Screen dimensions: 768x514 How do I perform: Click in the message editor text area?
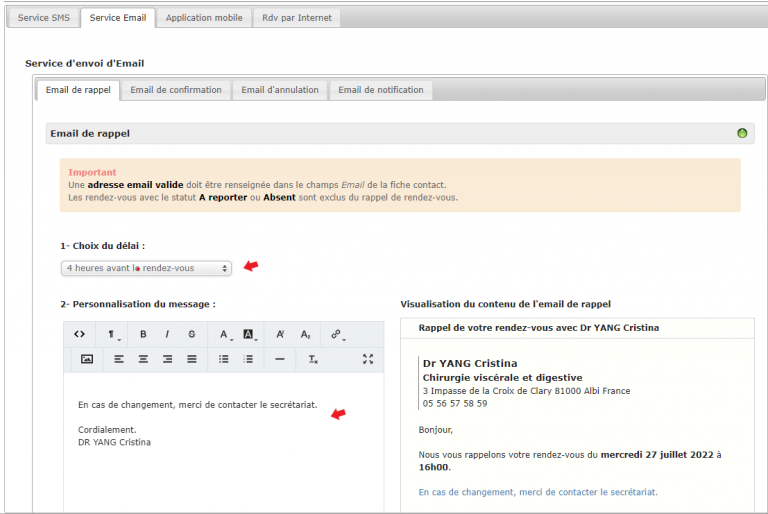[223, 441]
